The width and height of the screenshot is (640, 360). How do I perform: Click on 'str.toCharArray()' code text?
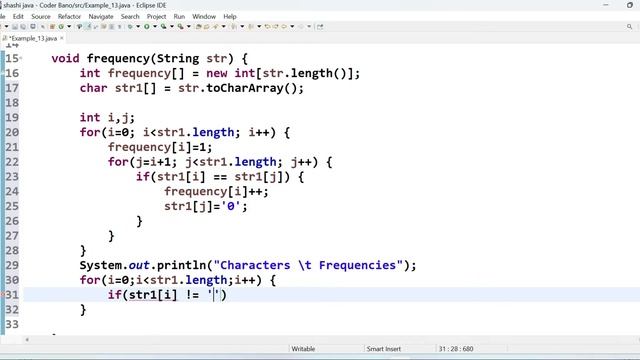coord(241,88)
